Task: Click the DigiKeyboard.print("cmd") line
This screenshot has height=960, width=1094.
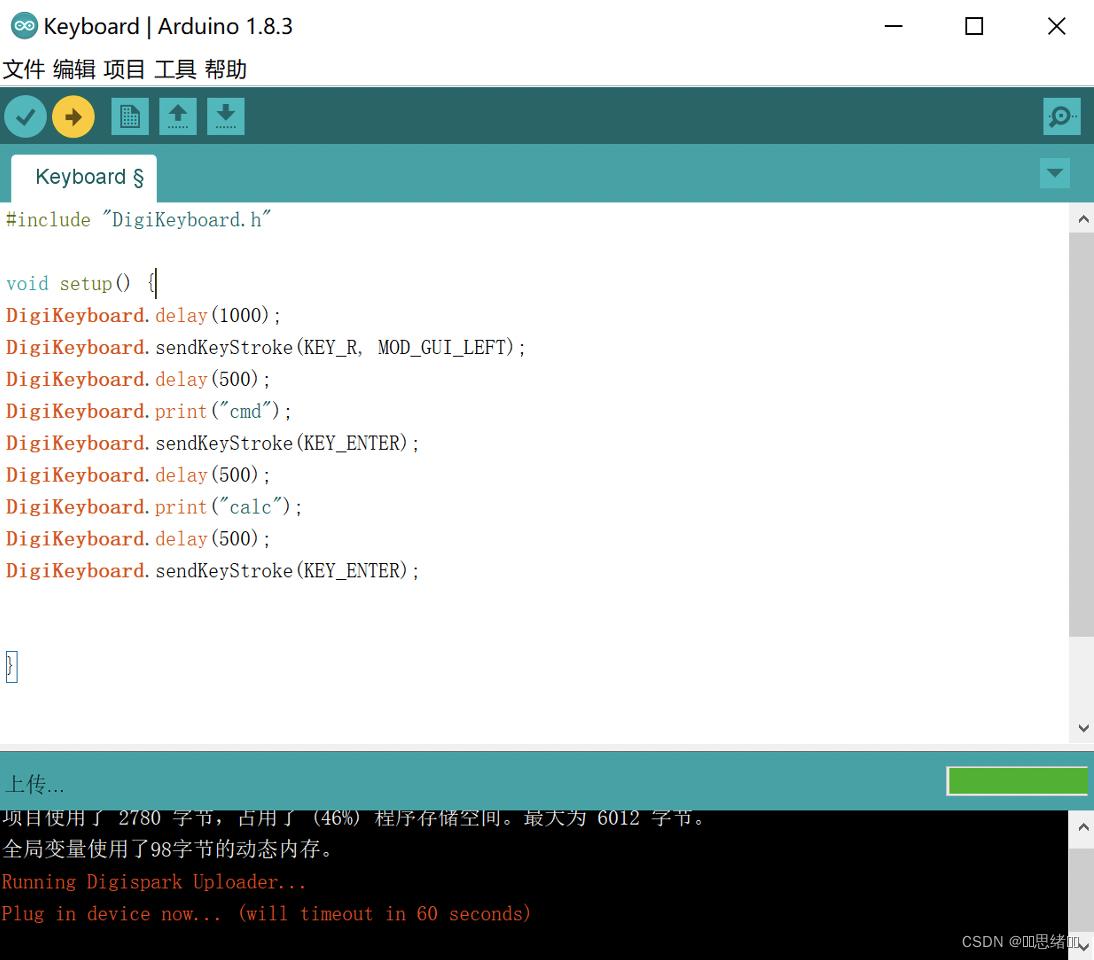Action: pos(148,411)
